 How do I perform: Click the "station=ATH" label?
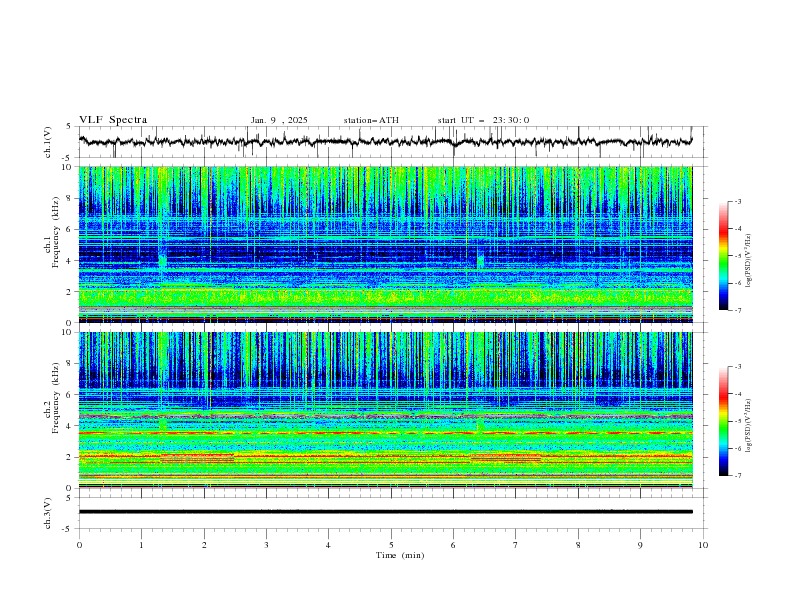(371, 120)
